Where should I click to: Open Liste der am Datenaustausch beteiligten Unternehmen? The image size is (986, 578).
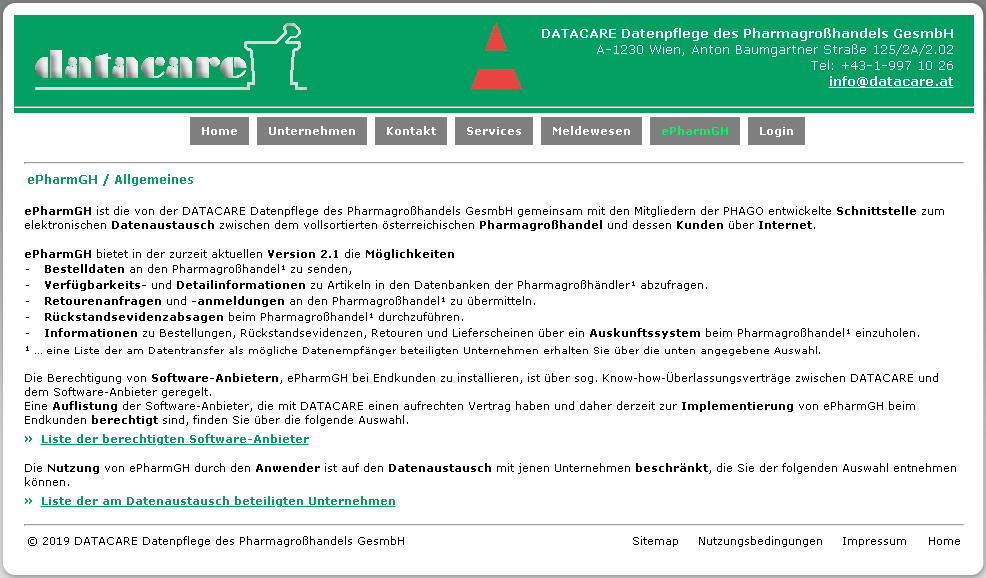[218, 501]
